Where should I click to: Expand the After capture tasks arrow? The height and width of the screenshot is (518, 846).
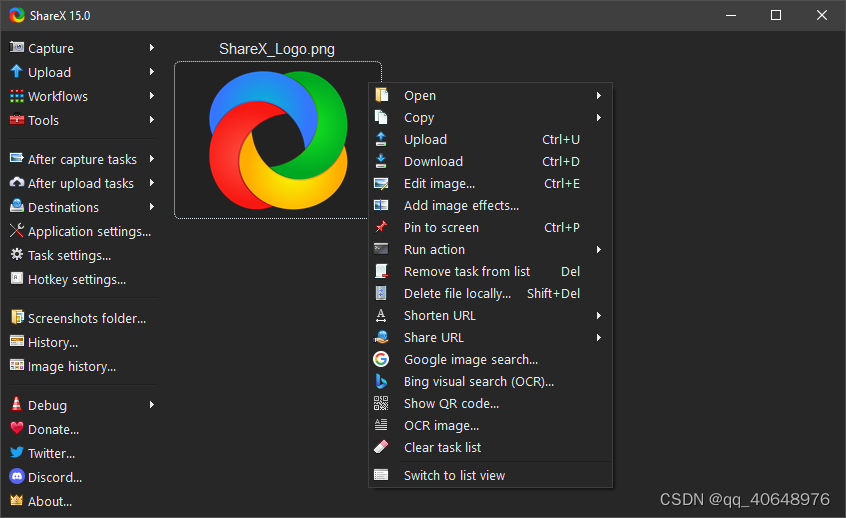point(152,159)
